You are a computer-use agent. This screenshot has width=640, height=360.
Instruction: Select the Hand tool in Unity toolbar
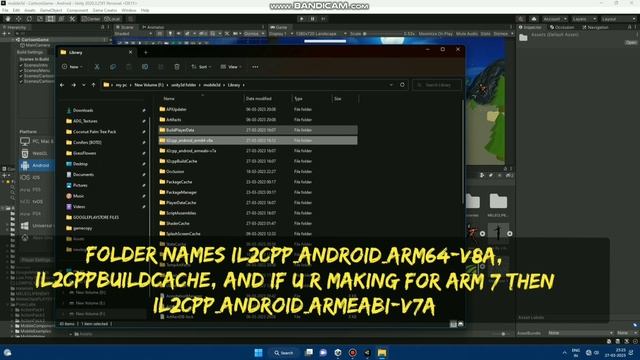pyautogui.click(x=8, y=19)
